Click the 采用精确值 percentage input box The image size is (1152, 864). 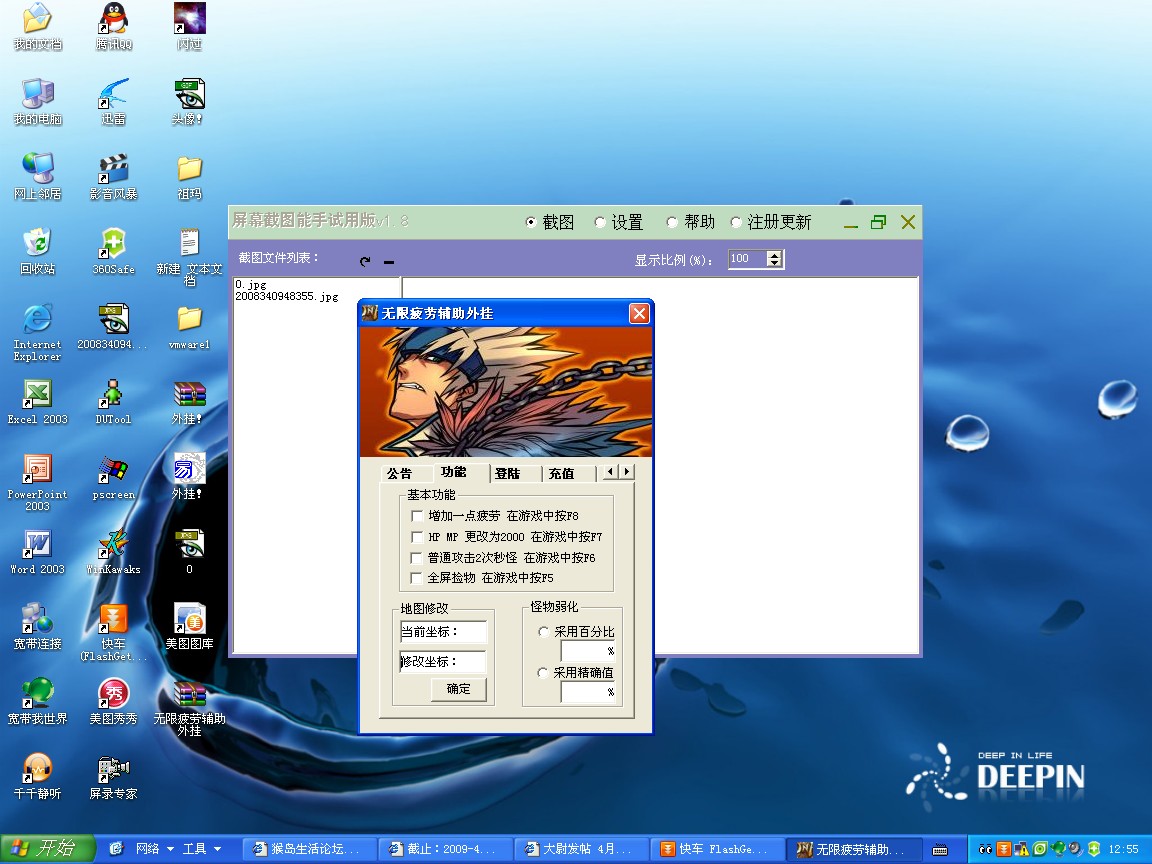(588, 692)
